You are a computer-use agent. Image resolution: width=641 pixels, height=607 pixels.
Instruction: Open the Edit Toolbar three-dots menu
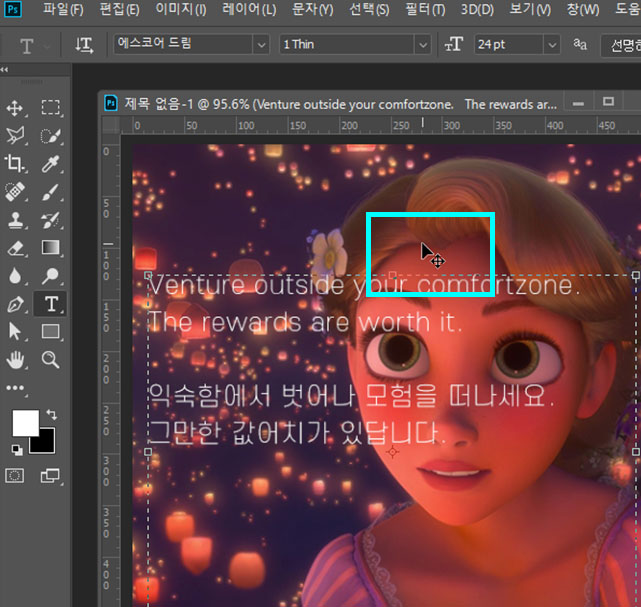tap(15, 388)
